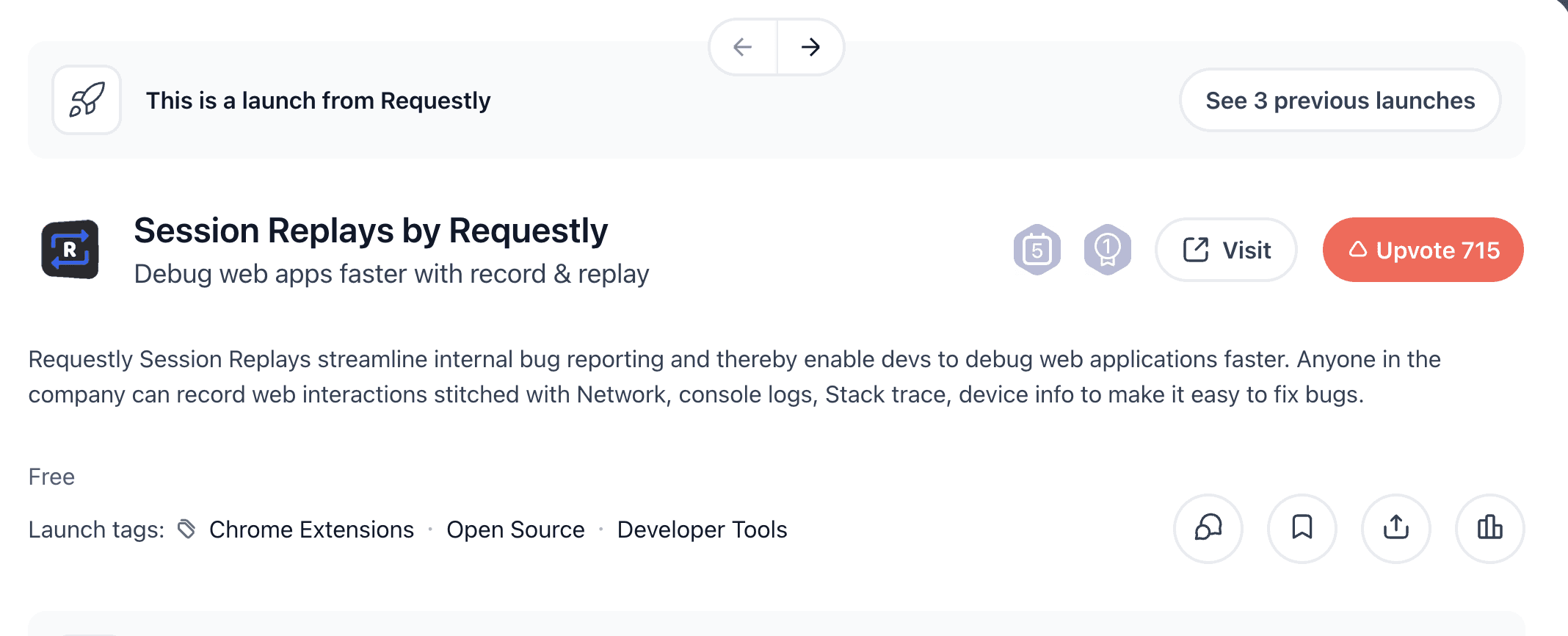Go to the next launch arrow
This screenshot has height=636, width=1568.
[810, 47]
